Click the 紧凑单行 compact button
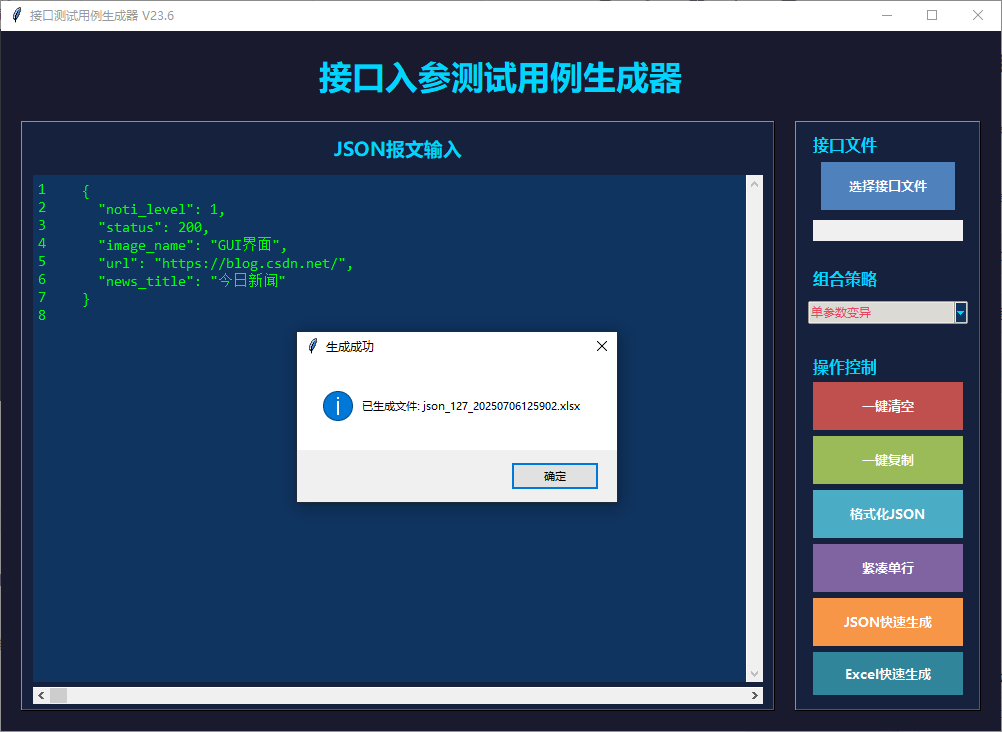The width and height of the screenshot is (1002, 732). (887, 568)
